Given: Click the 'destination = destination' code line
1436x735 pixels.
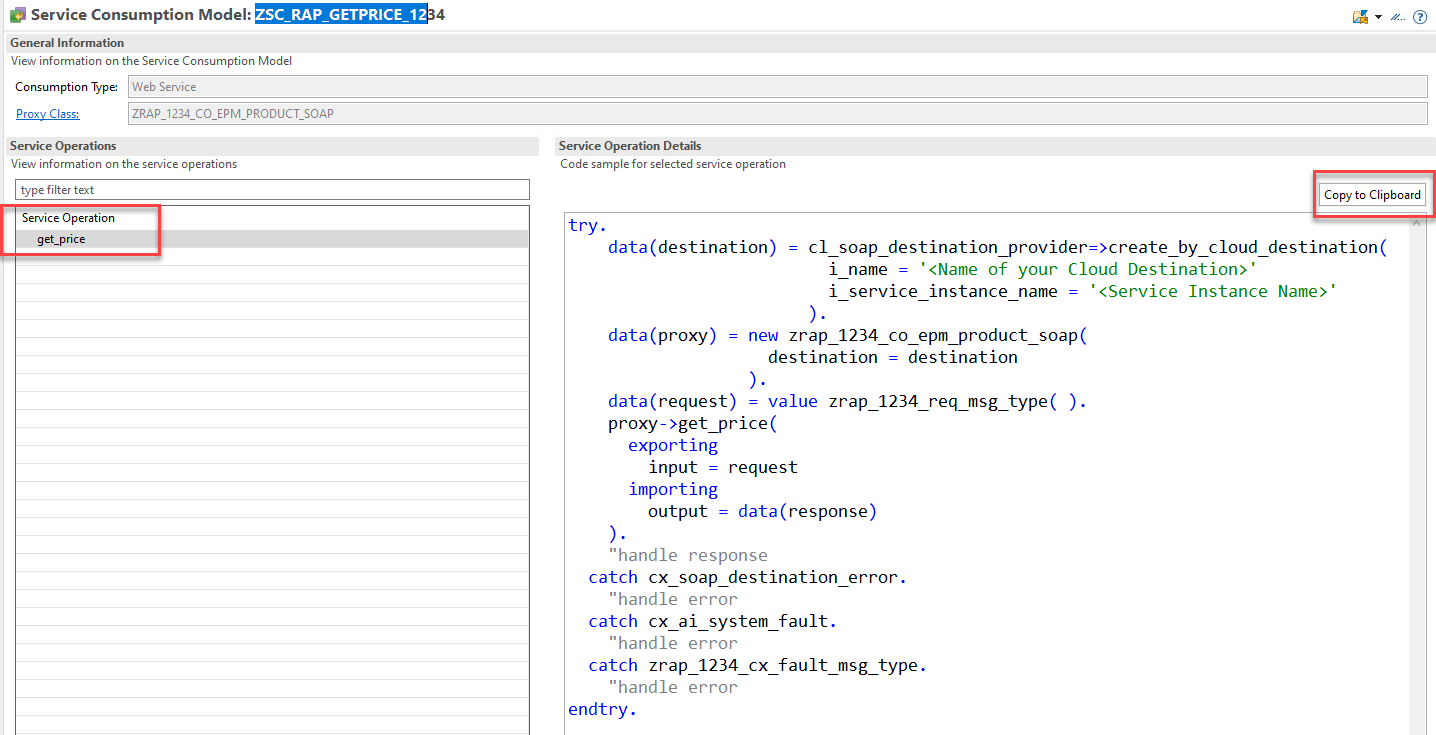Looking at the screenshot, I should [x=893, y=358].
